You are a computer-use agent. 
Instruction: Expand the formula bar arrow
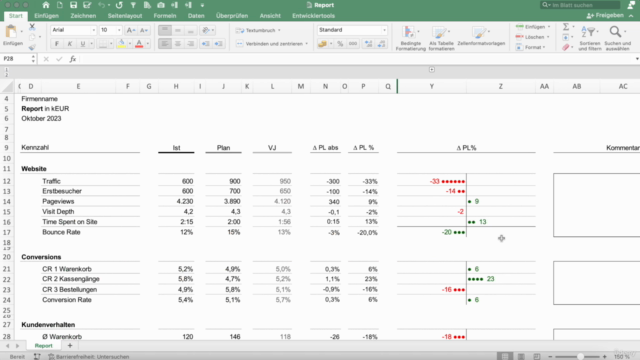(637, 59)
